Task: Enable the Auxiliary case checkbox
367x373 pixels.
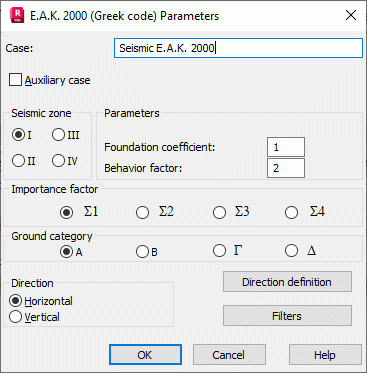Action: 15,80
